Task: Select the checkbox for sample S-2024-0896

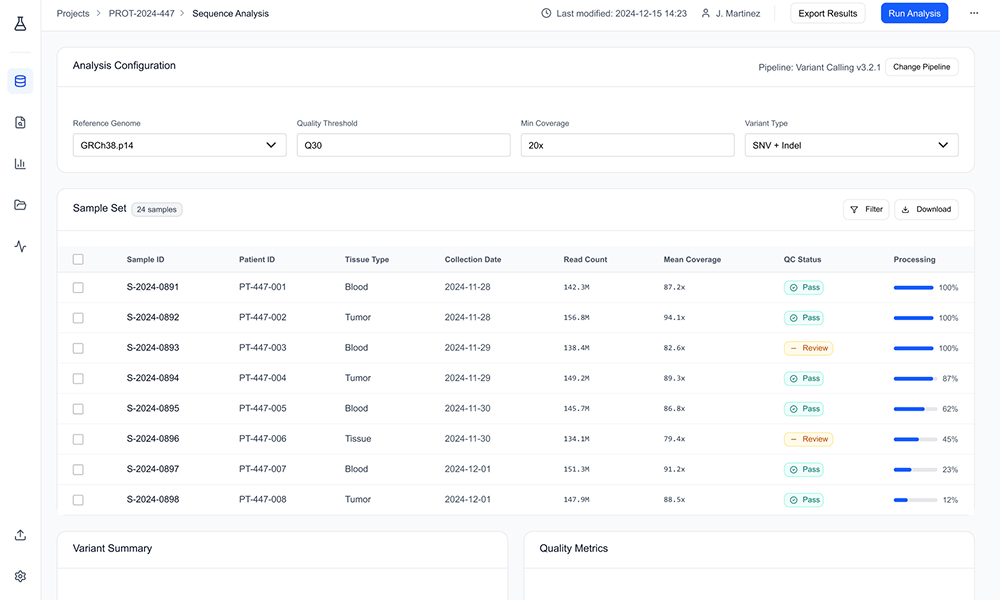Action: pos(78,439)
